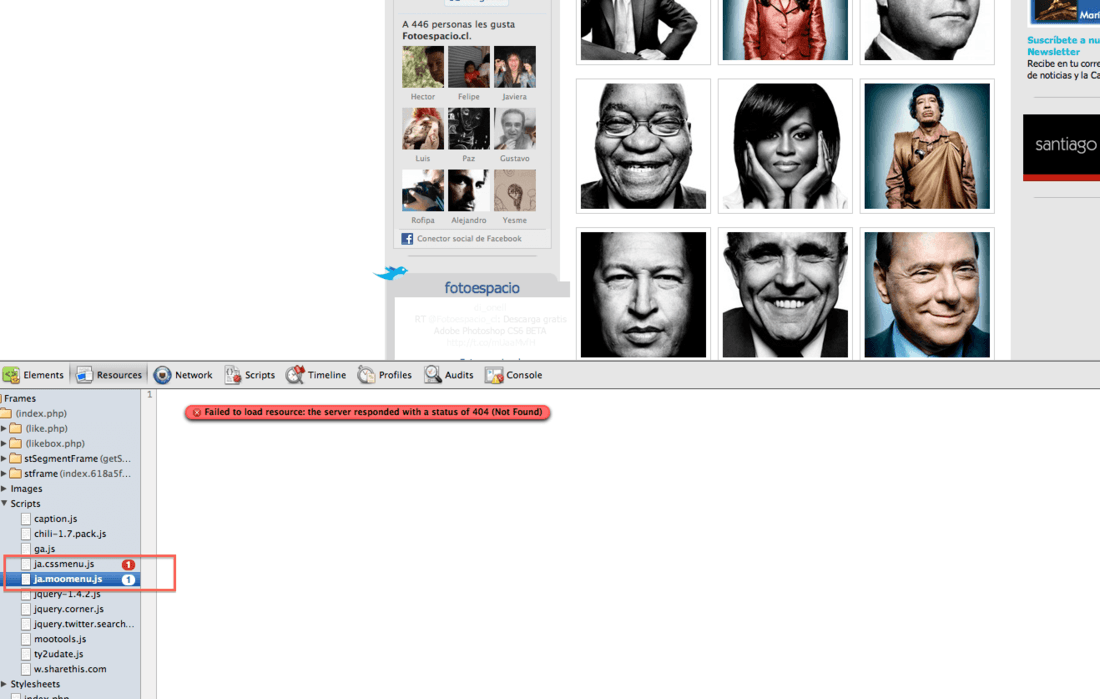1100x699 pixels.
Task: Click the red error badge on ja.cssmenu.js
Action: click(128, 564)
